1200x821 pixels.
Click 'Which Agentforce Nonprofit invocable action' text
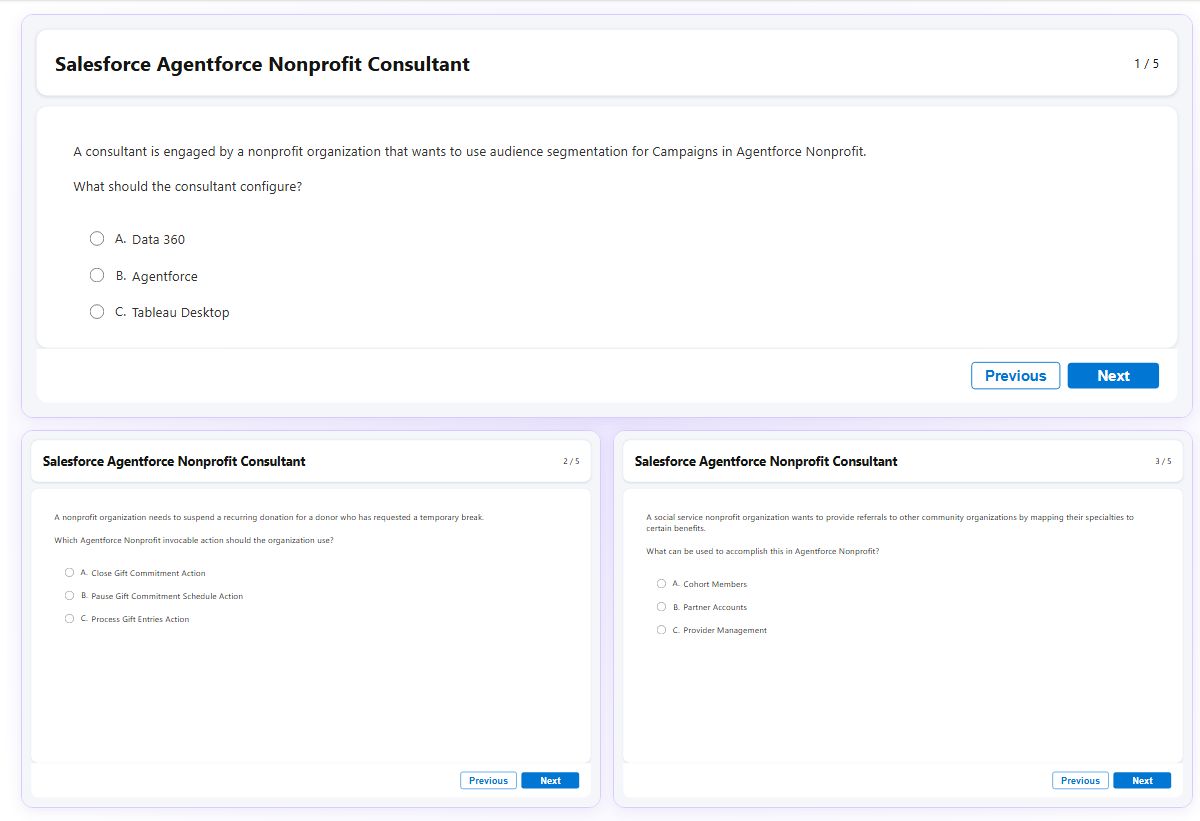(194, 540)
